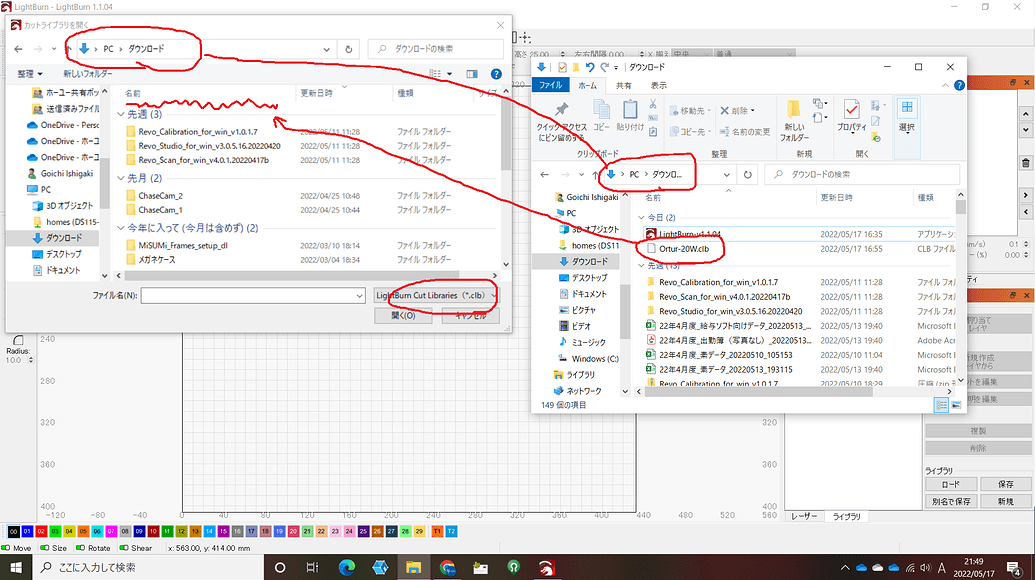The width and height of the screenshot is (1035, 580).
Task: Open the view options dropdown in the dialog toolbar
Action: (441, 72)
